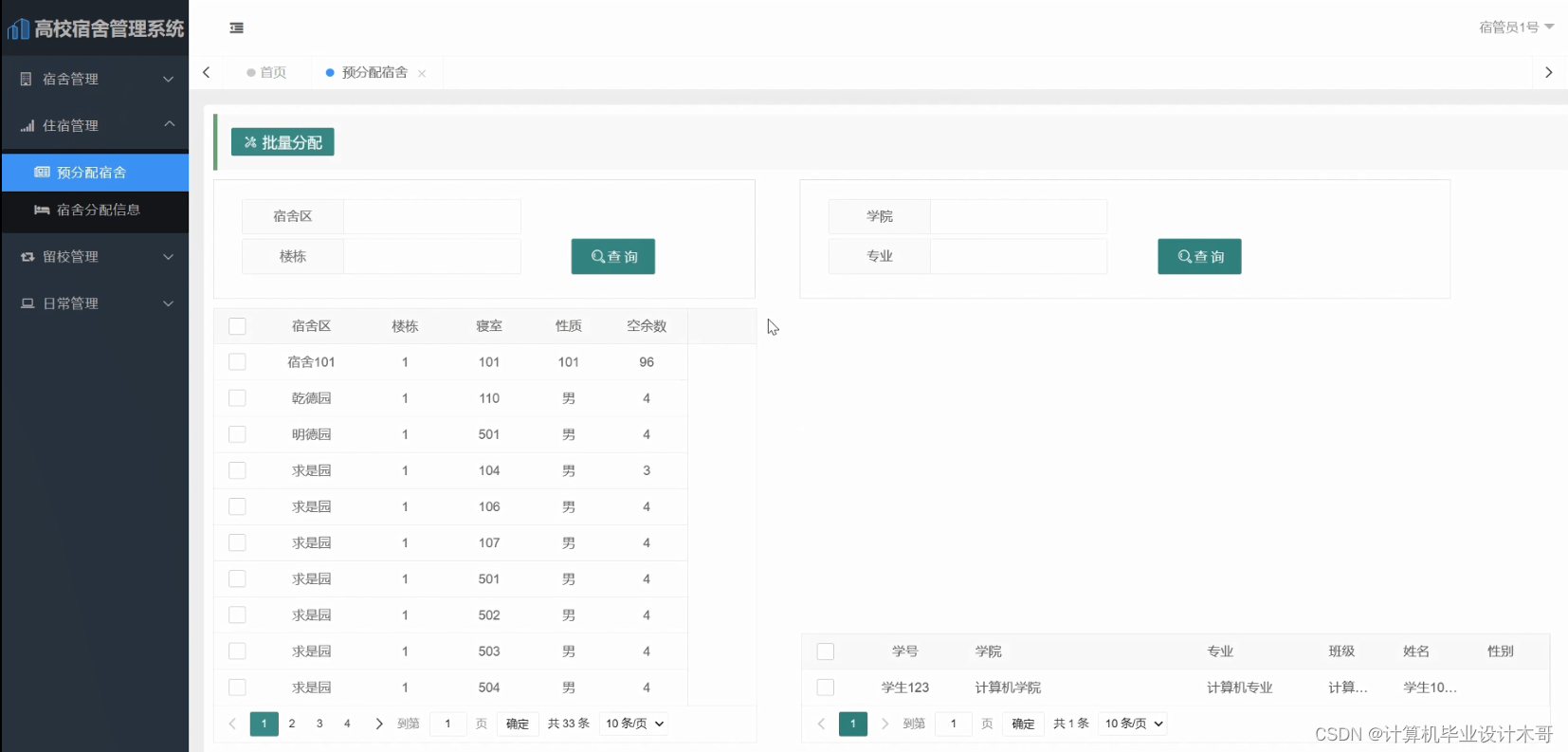Image resolution: width=1568 pixels, height=752 pixels.
Task: Click the system logo icon
Action: 18,29
